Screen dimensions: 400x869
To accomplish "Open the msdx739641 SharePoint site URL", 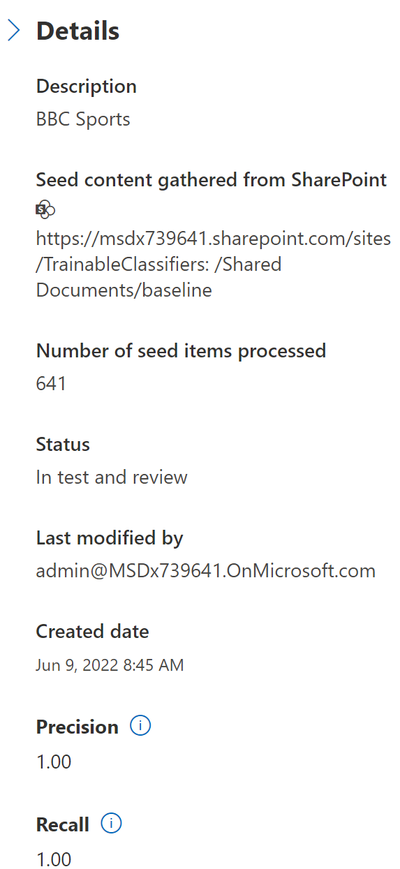I will tap(213, 264).
